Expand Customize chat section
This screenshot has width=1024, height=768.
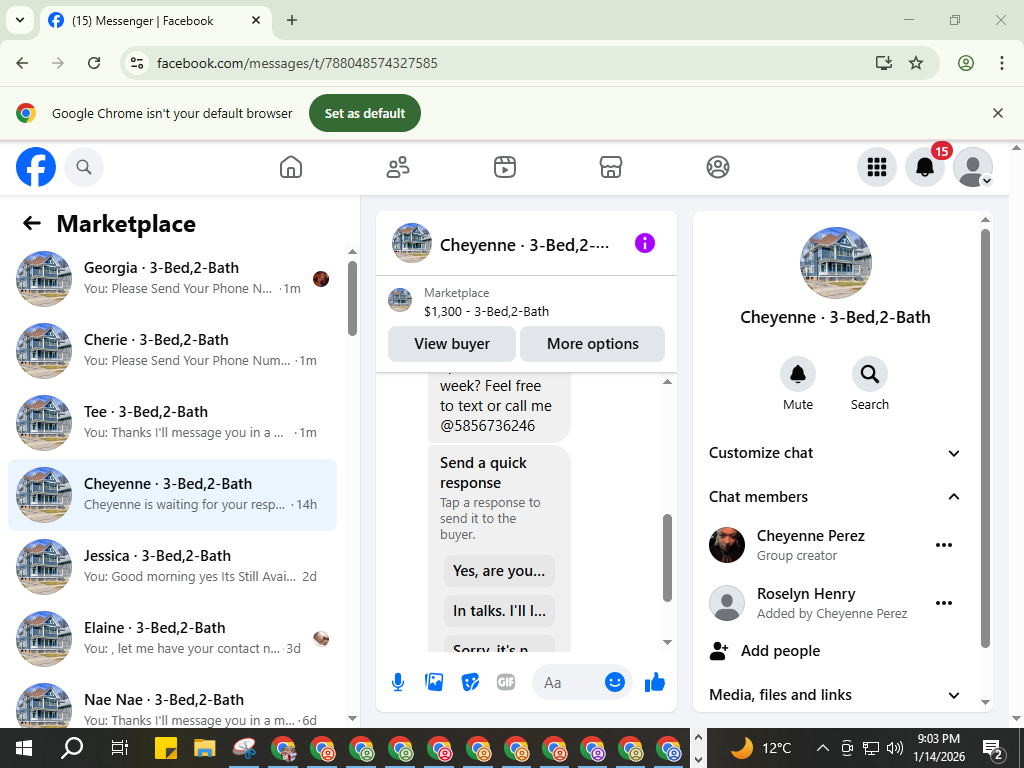pyautogui.click(x=835, y=453)
